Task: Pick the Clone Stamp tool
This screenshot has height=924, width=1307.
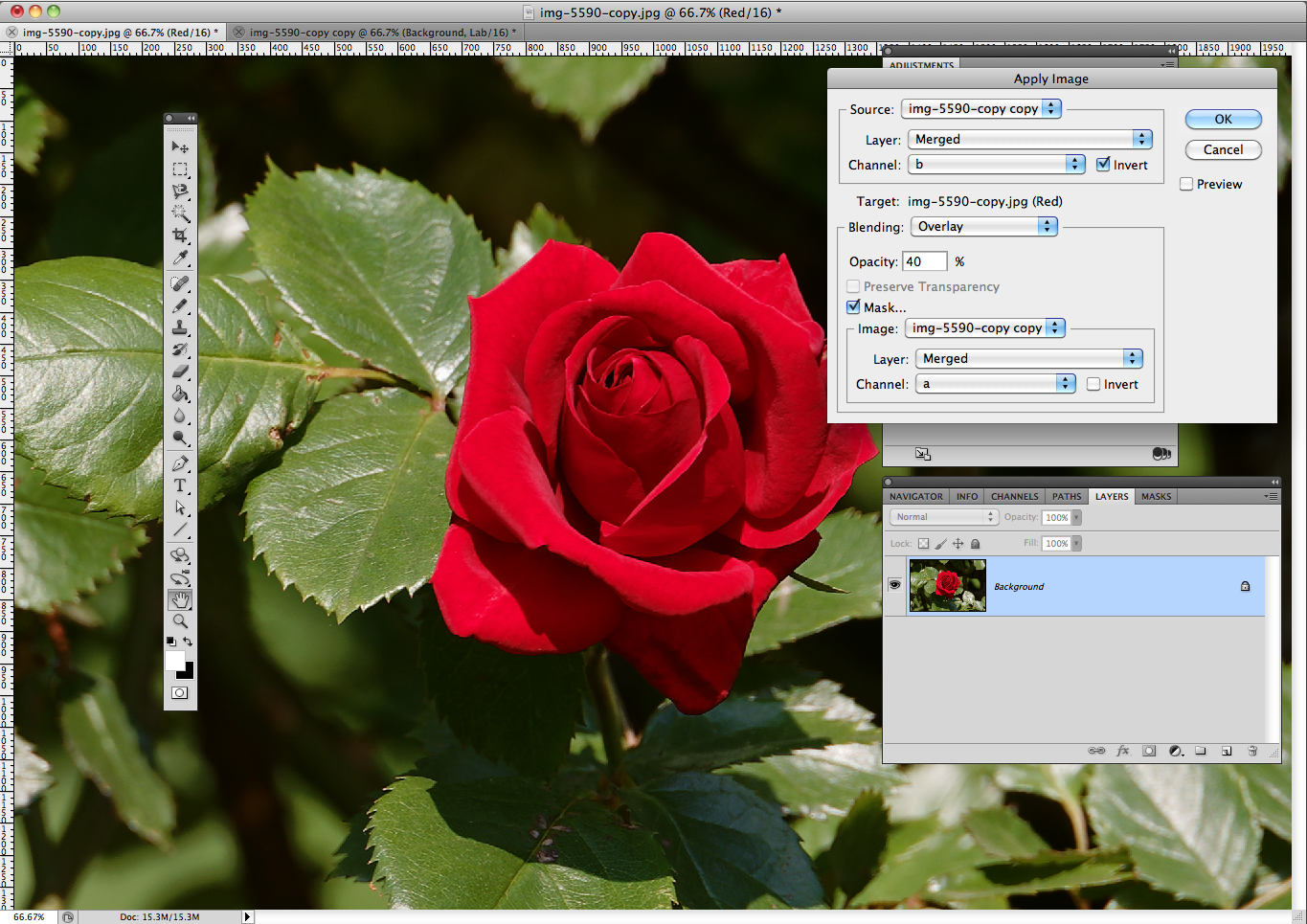Action: point(180,327)
